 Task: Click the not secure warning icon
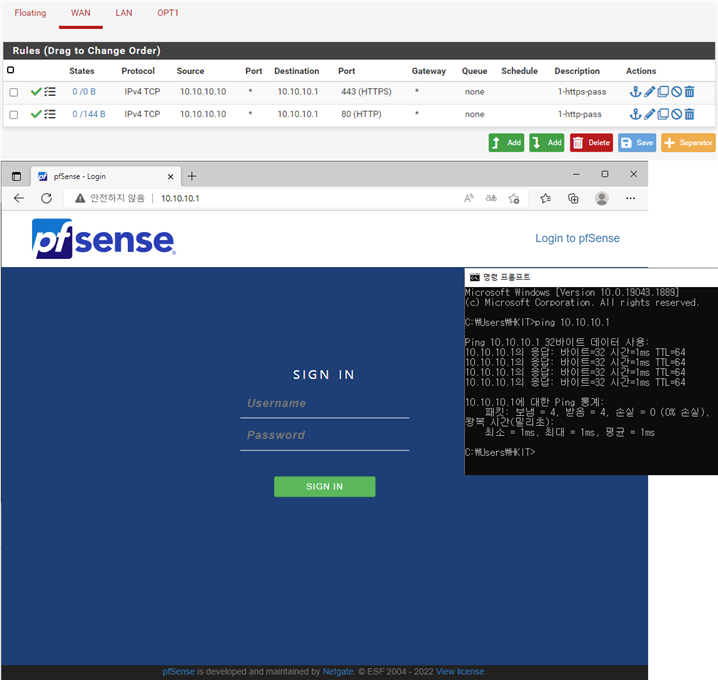[80, 198]
